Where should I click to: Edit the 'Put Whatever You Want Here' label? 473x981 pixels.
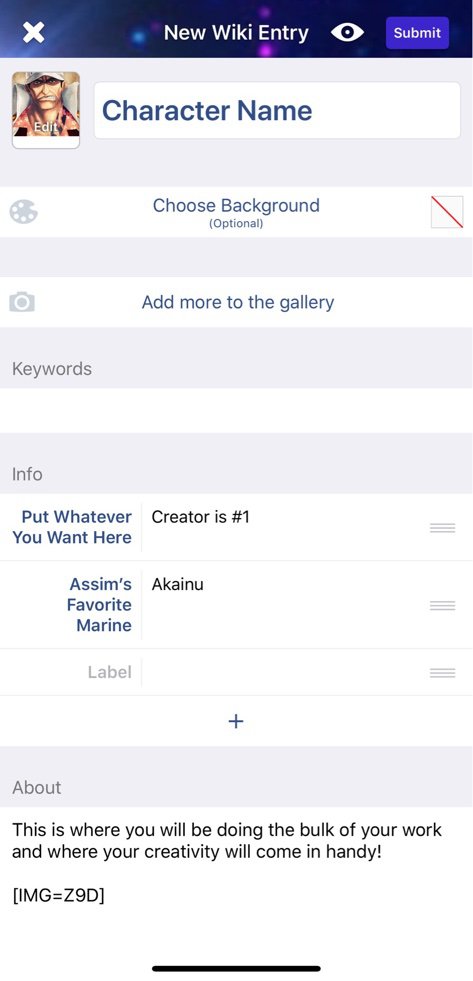(76, 527)
